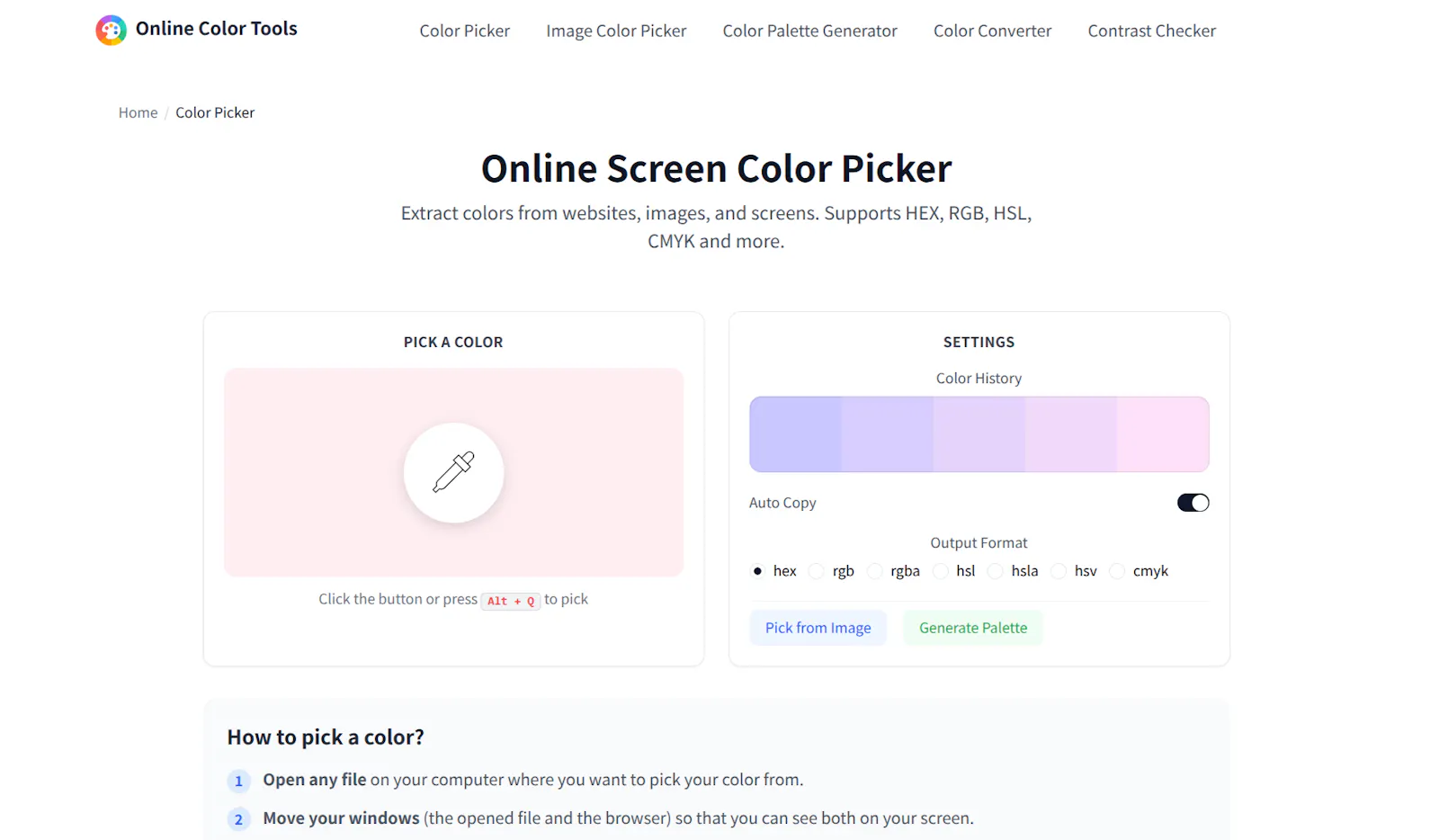Open the Contrast Checker page
This screenshot has width=1439, height=840.
1151,31
